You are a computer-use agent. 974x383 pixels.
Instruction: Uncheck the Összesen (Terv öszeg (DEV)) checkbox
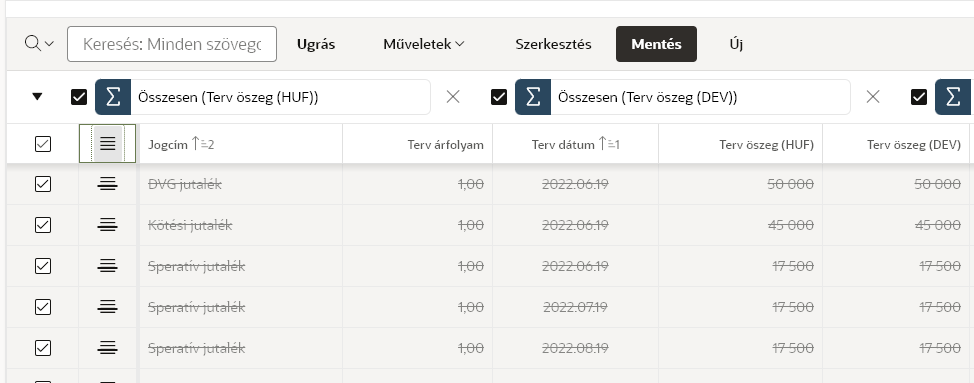point(499,97)
